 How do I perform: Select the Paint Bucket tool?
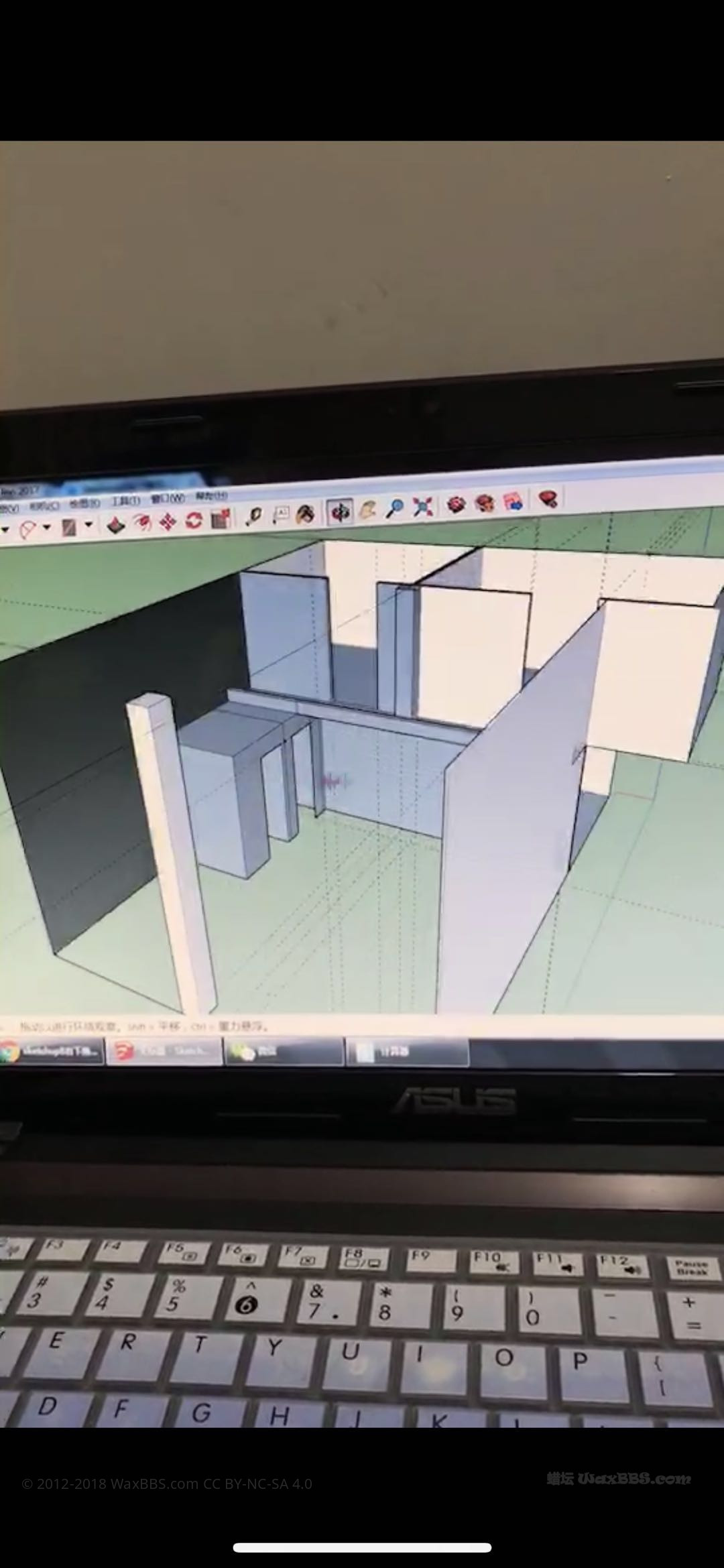point(306,514)
